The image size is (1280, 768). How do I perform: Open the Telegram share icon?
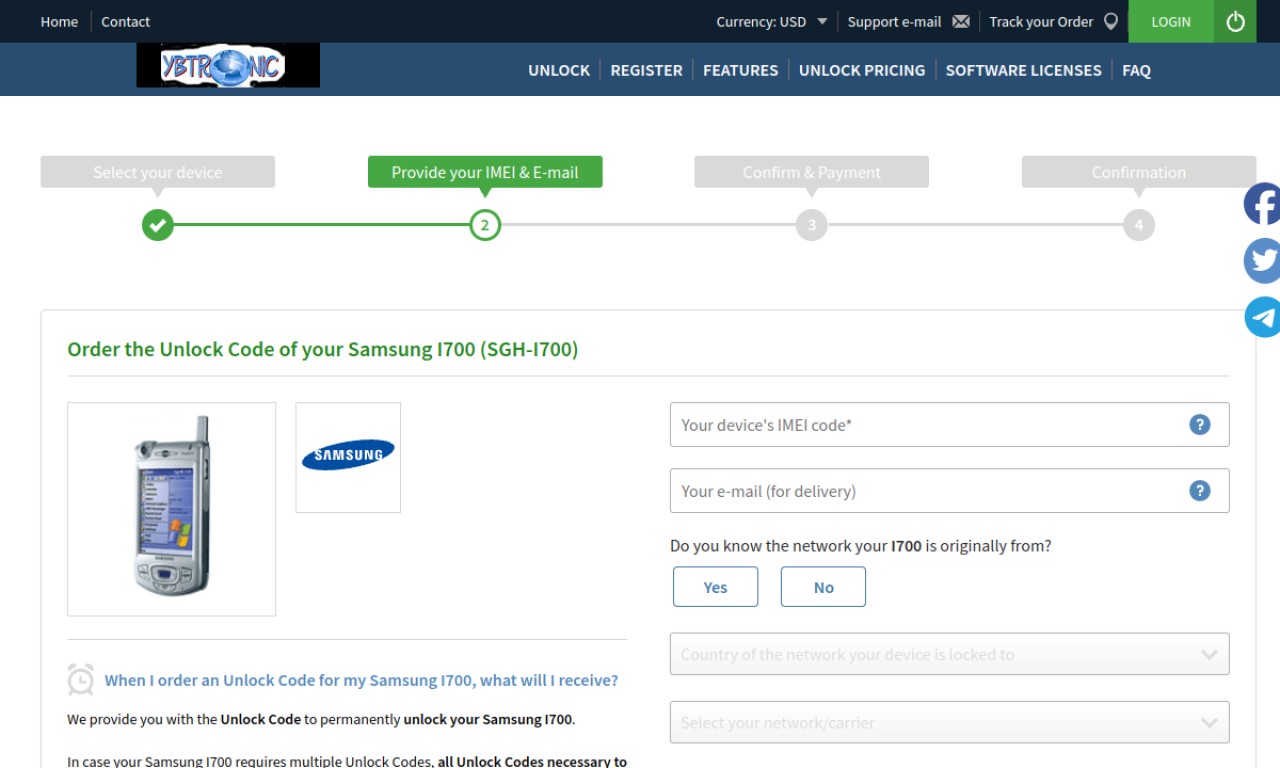(x=1262, y=317)
